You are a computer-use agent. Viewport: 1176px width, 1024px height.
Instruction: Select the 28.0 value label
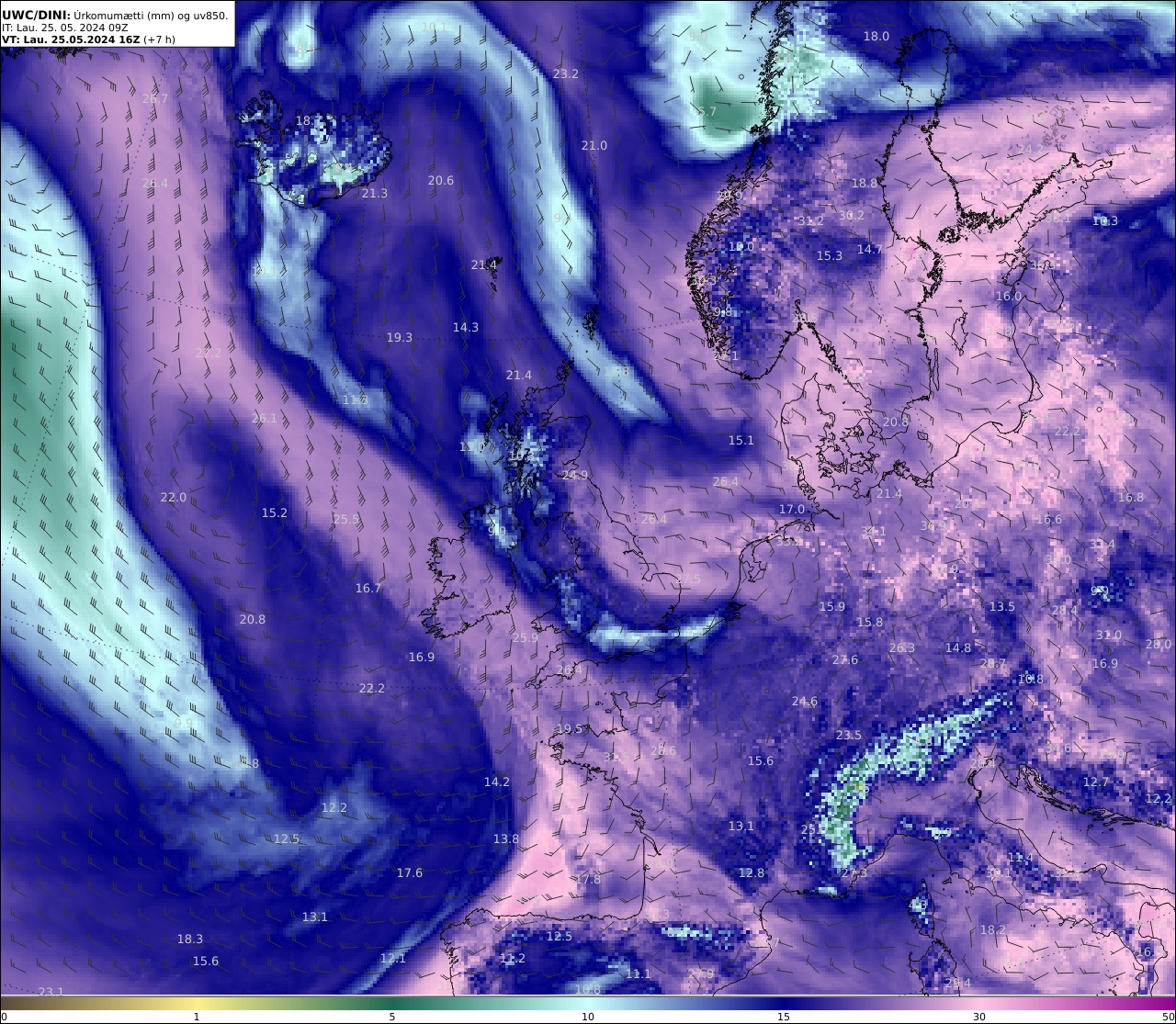coord(1159,644)
